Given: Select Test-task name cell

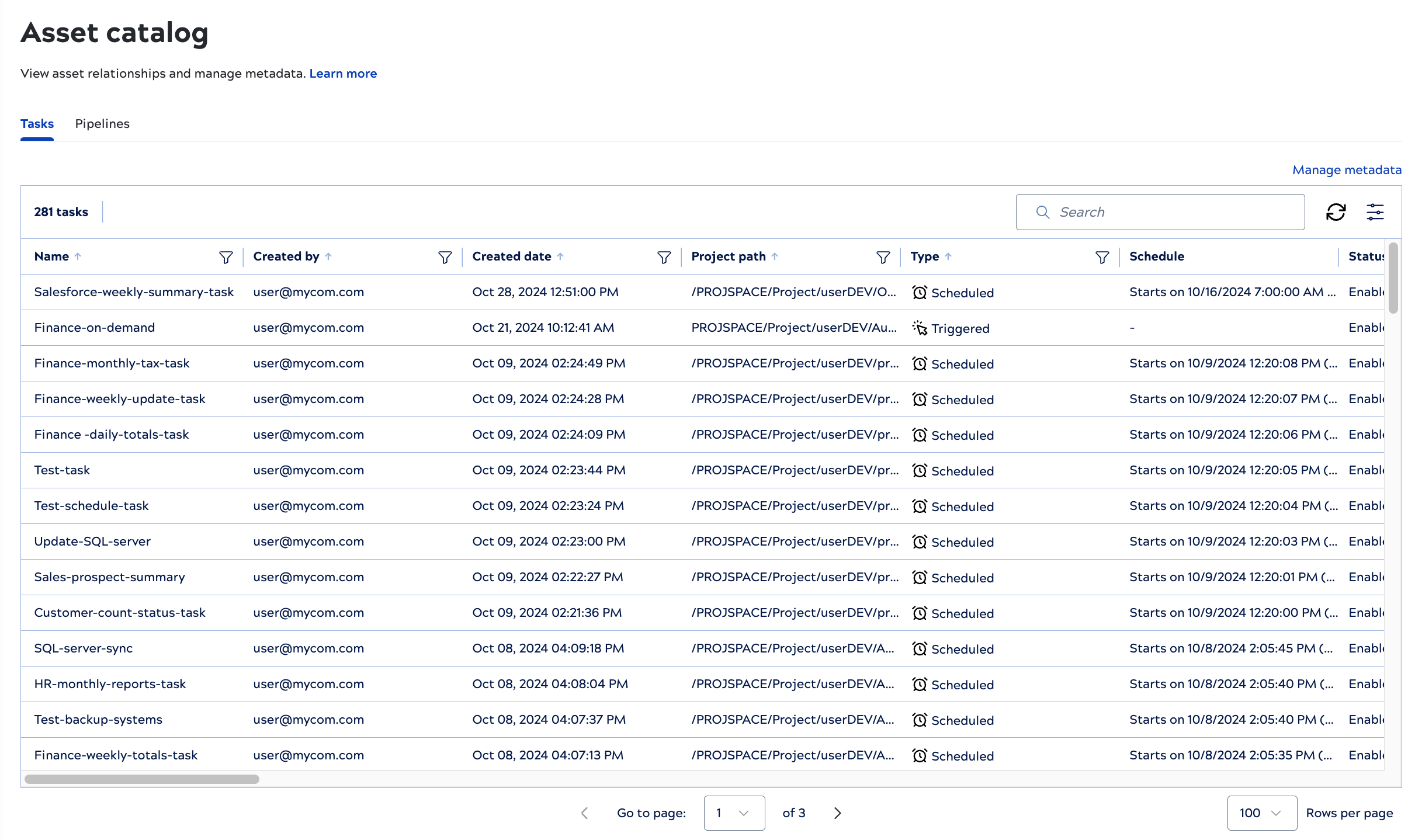Looking at the screenshot, I should click(62, 470).
